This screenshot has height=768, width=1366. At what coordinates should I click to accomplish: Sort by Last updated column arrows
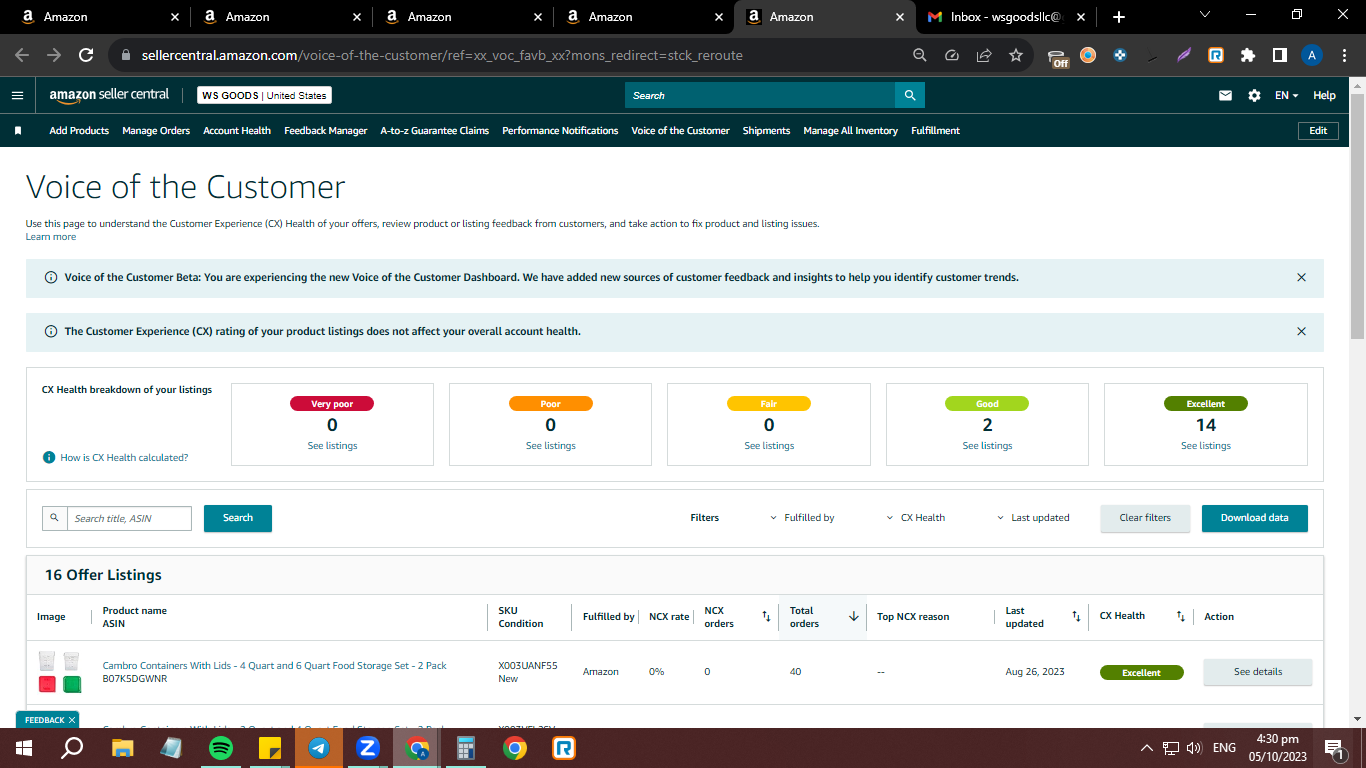coord(1076,617)
